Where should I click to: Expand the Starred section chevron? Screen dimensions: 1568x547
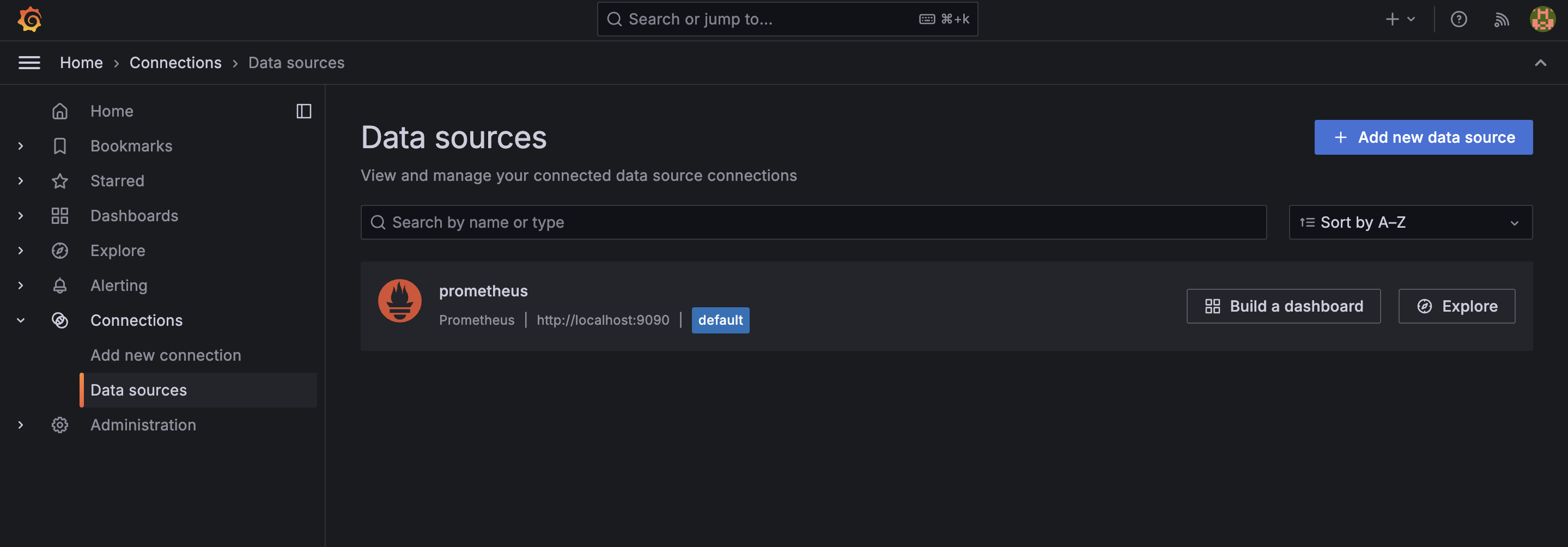coord(21,181)
